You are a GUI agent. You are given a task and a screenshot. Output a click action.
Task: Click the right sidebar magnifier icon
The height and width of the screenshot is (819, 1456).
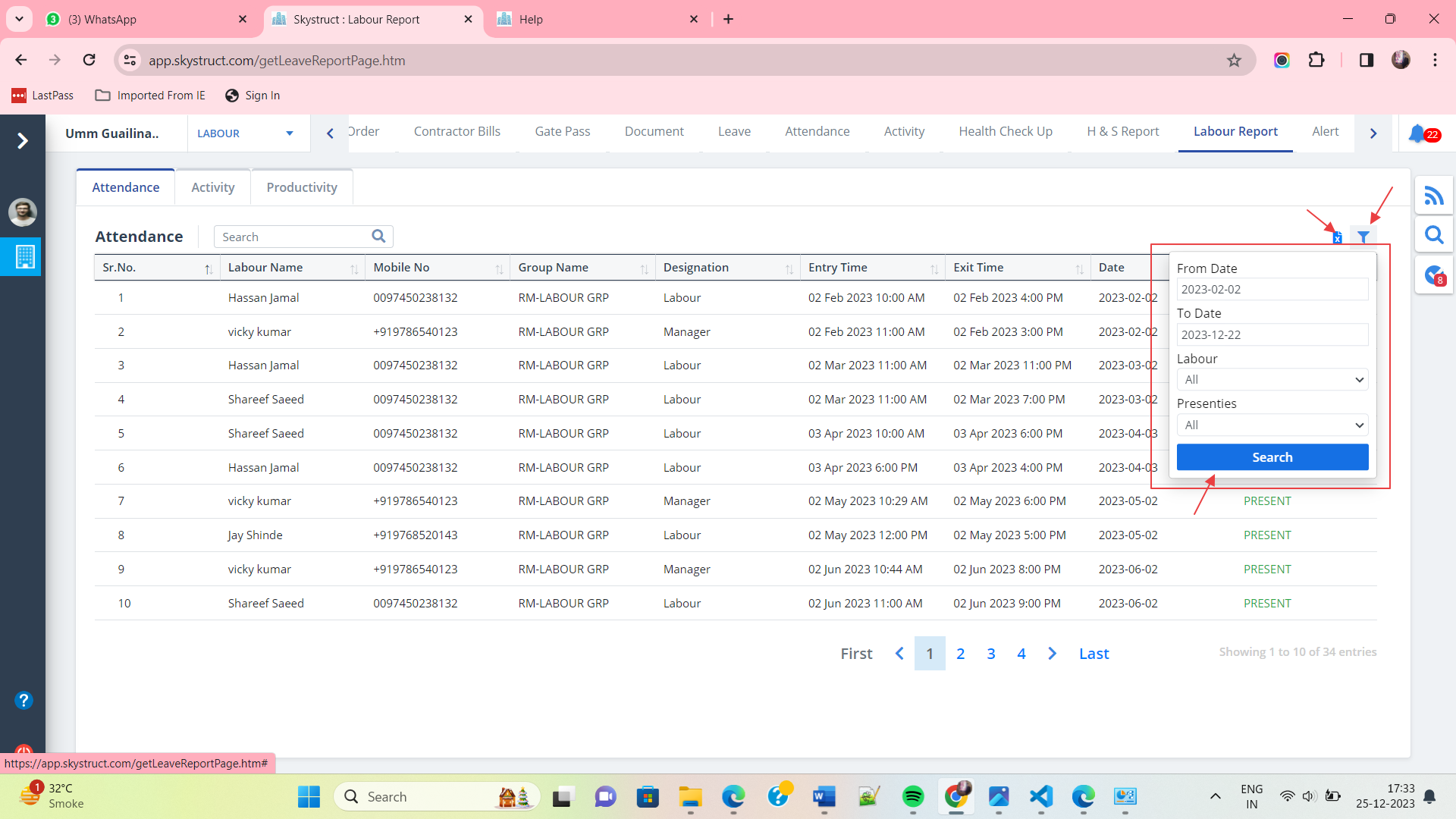1433,235
